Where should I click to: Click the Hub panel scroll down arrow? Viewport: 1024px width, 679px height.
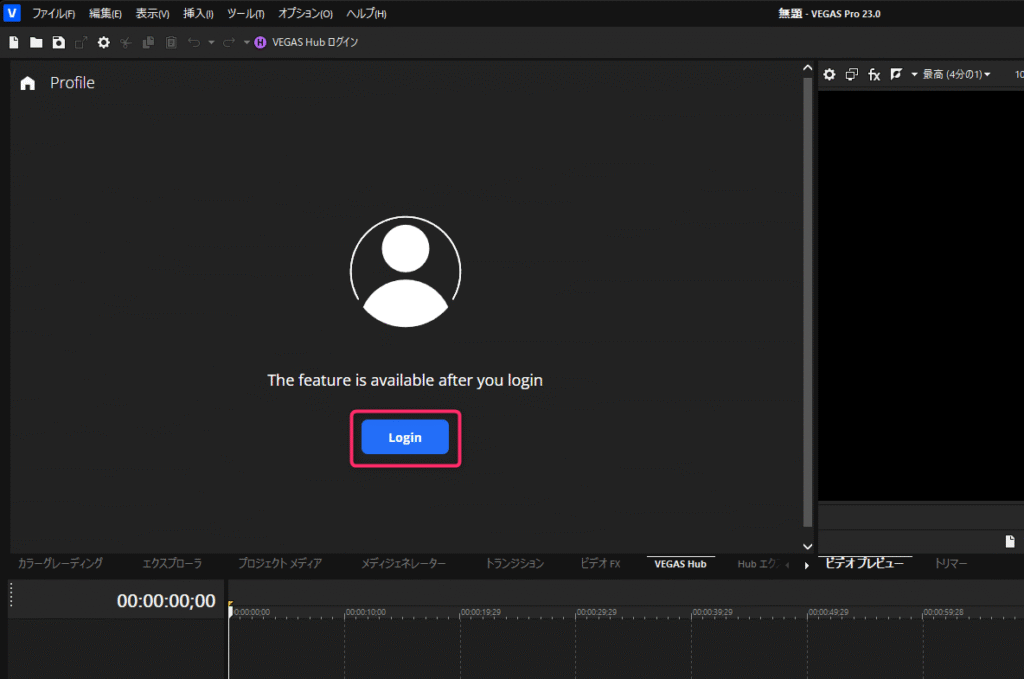(x=808, y=546)
